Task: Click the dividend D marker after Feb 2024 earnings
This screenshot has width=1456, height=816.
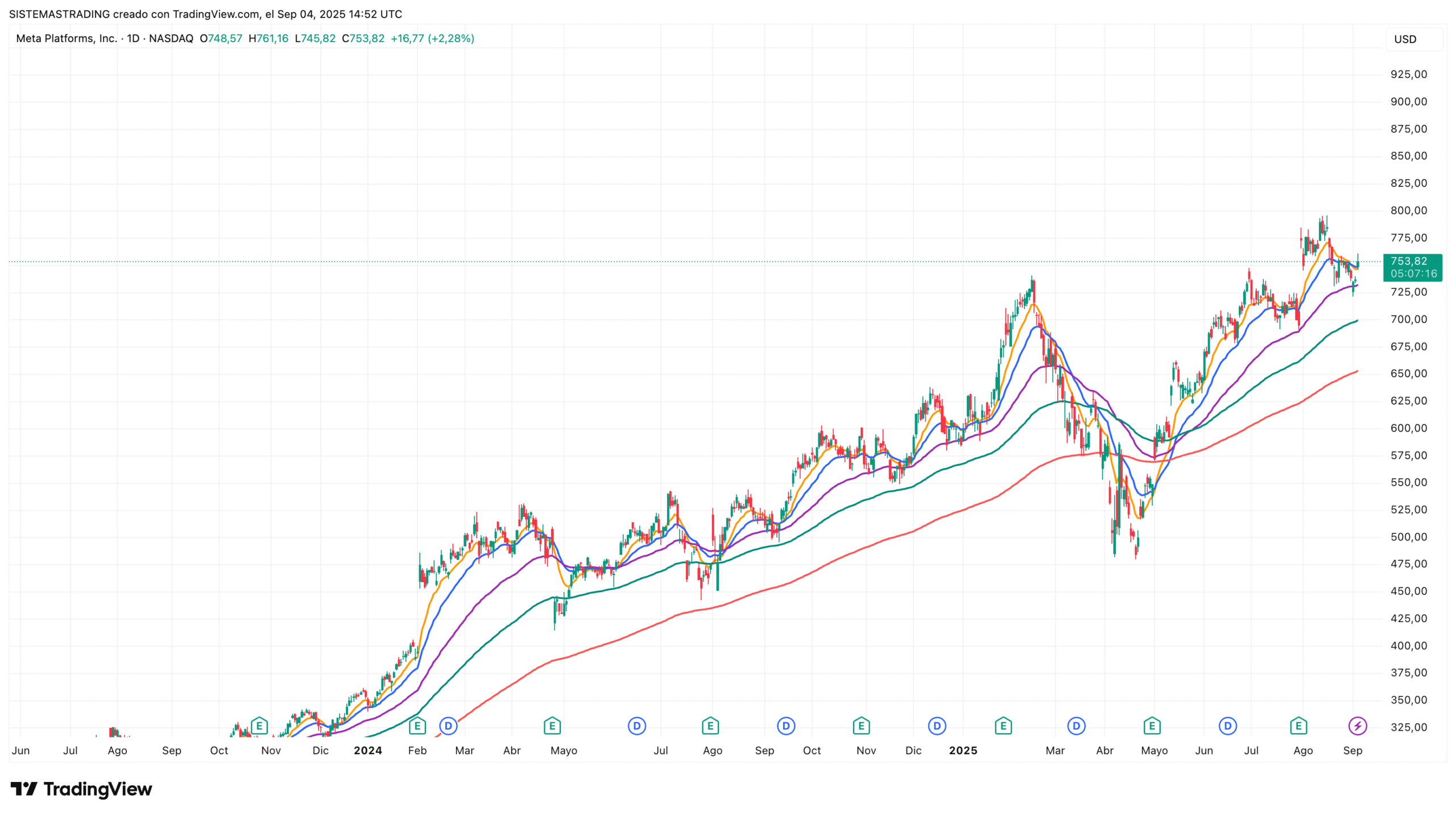Action: pos(449,726)
